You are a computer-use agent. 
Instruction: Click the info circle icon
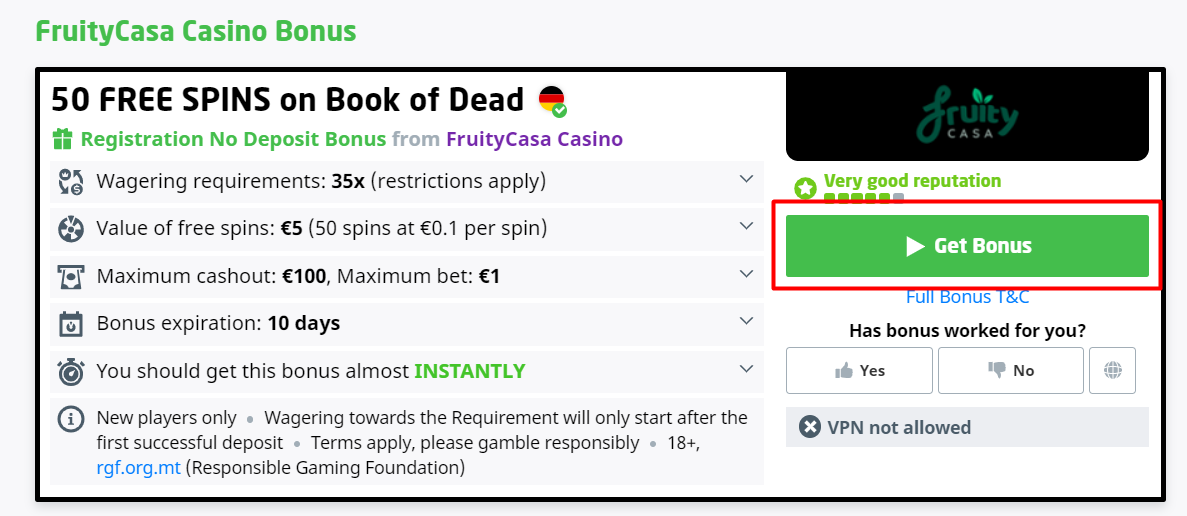point(71,419)
